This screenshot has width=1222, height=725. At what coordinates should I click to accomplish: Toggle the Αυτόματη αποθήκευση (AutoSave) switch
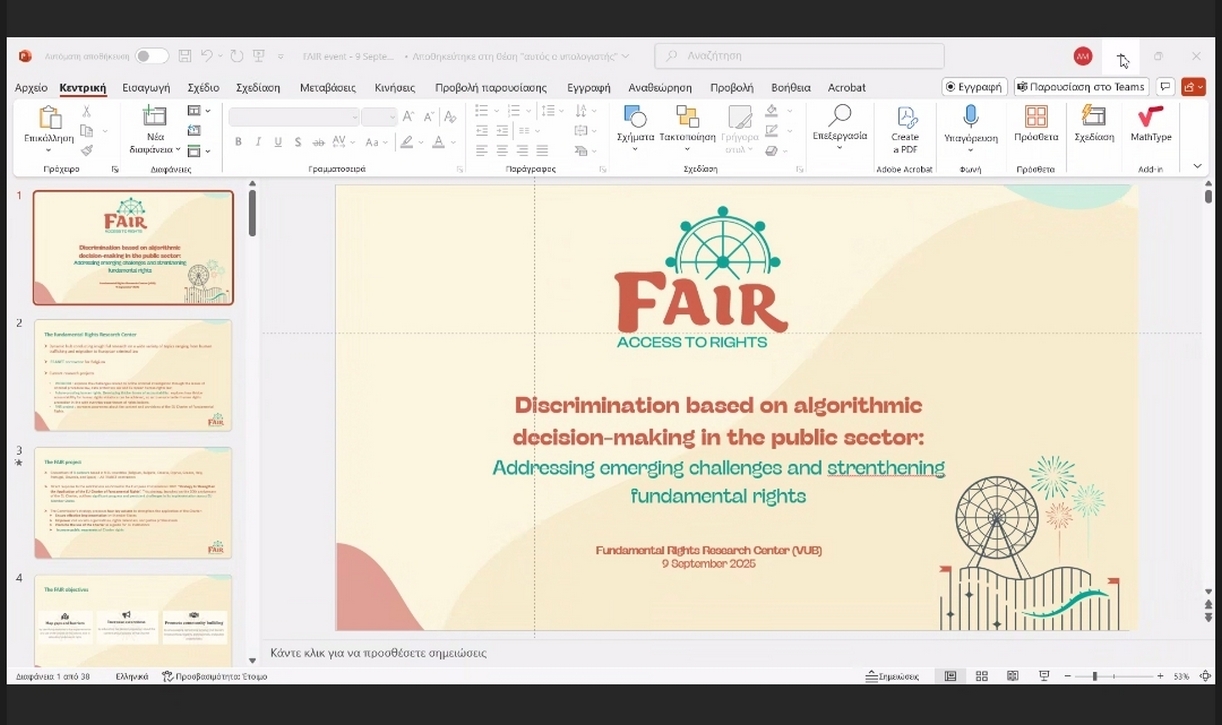pos(152,56)
